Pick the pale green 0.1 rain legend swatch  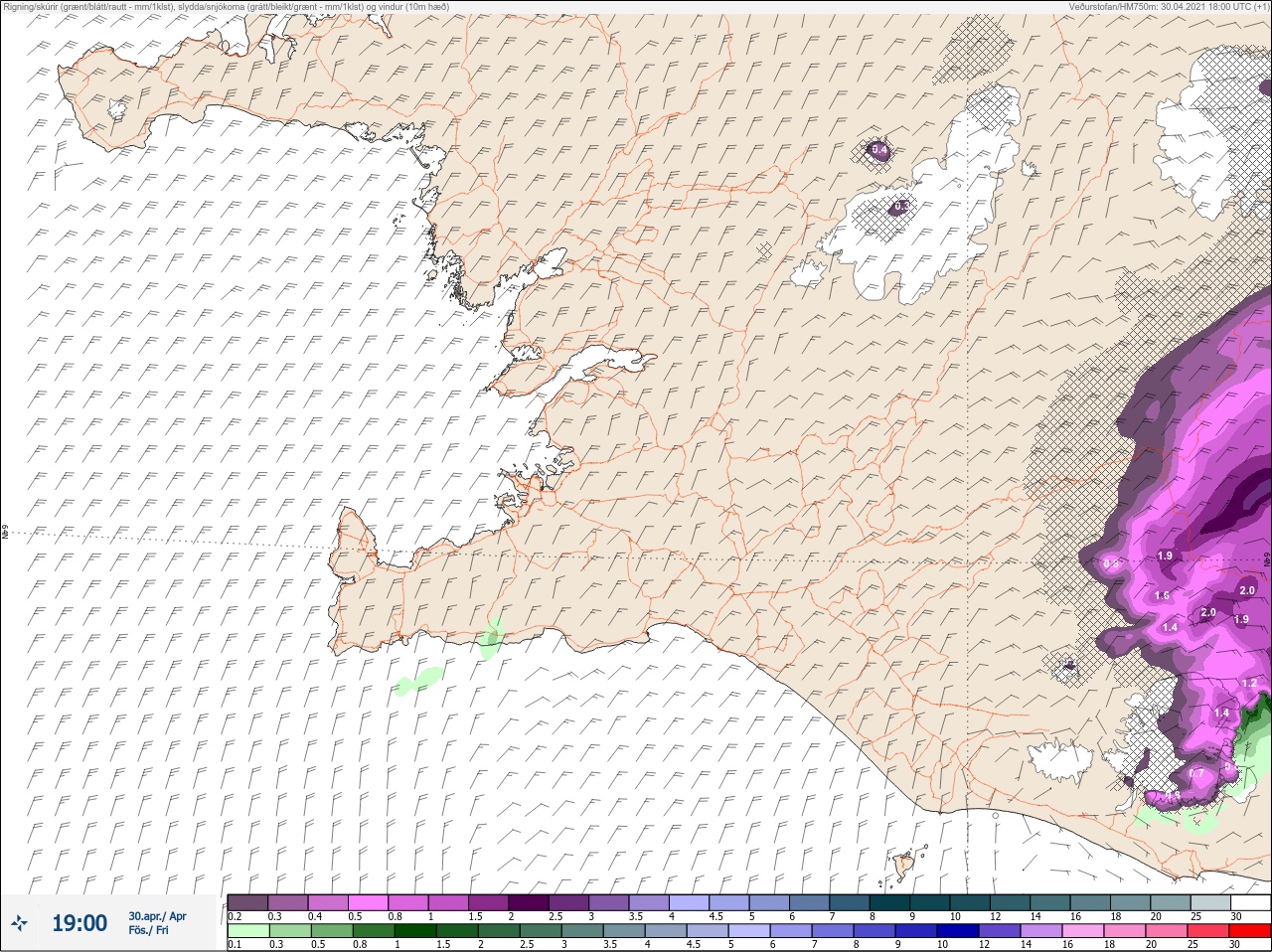pyautogui.click(x=247, y=930)
